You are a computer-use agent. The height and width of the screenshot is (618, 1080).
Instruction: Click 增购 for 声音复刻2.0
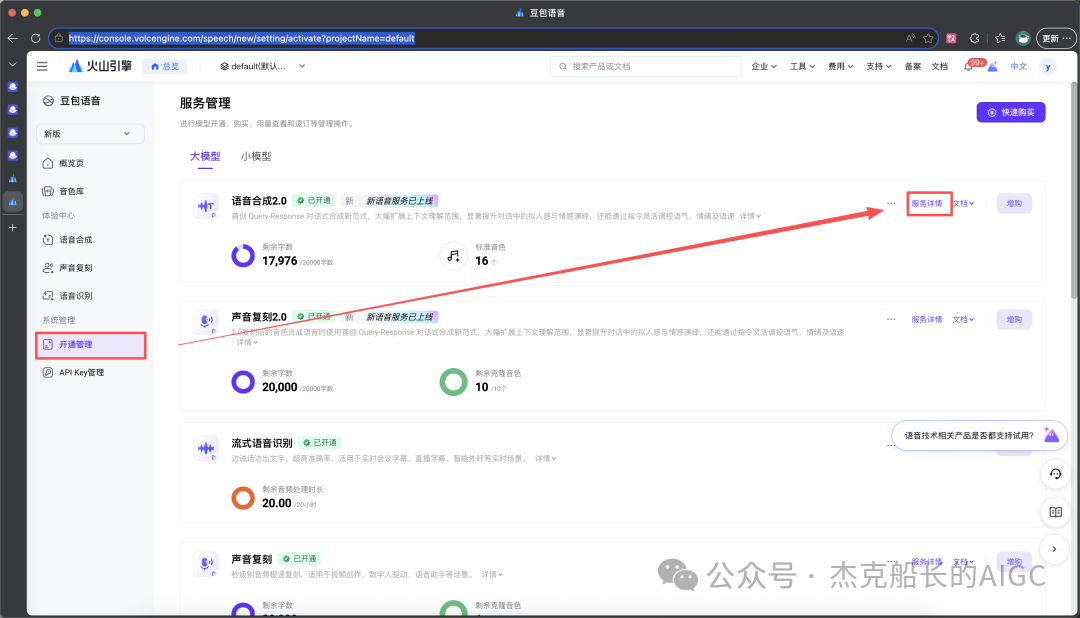(x=1014, y=319)
